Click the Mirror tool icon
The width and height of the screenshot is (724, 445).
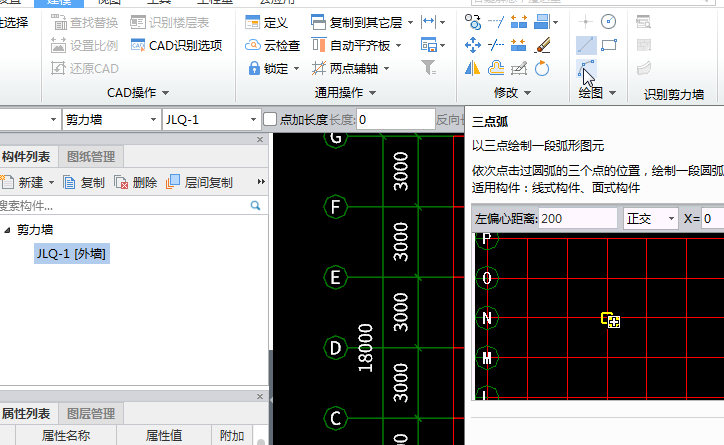click(x=472, y=69)
